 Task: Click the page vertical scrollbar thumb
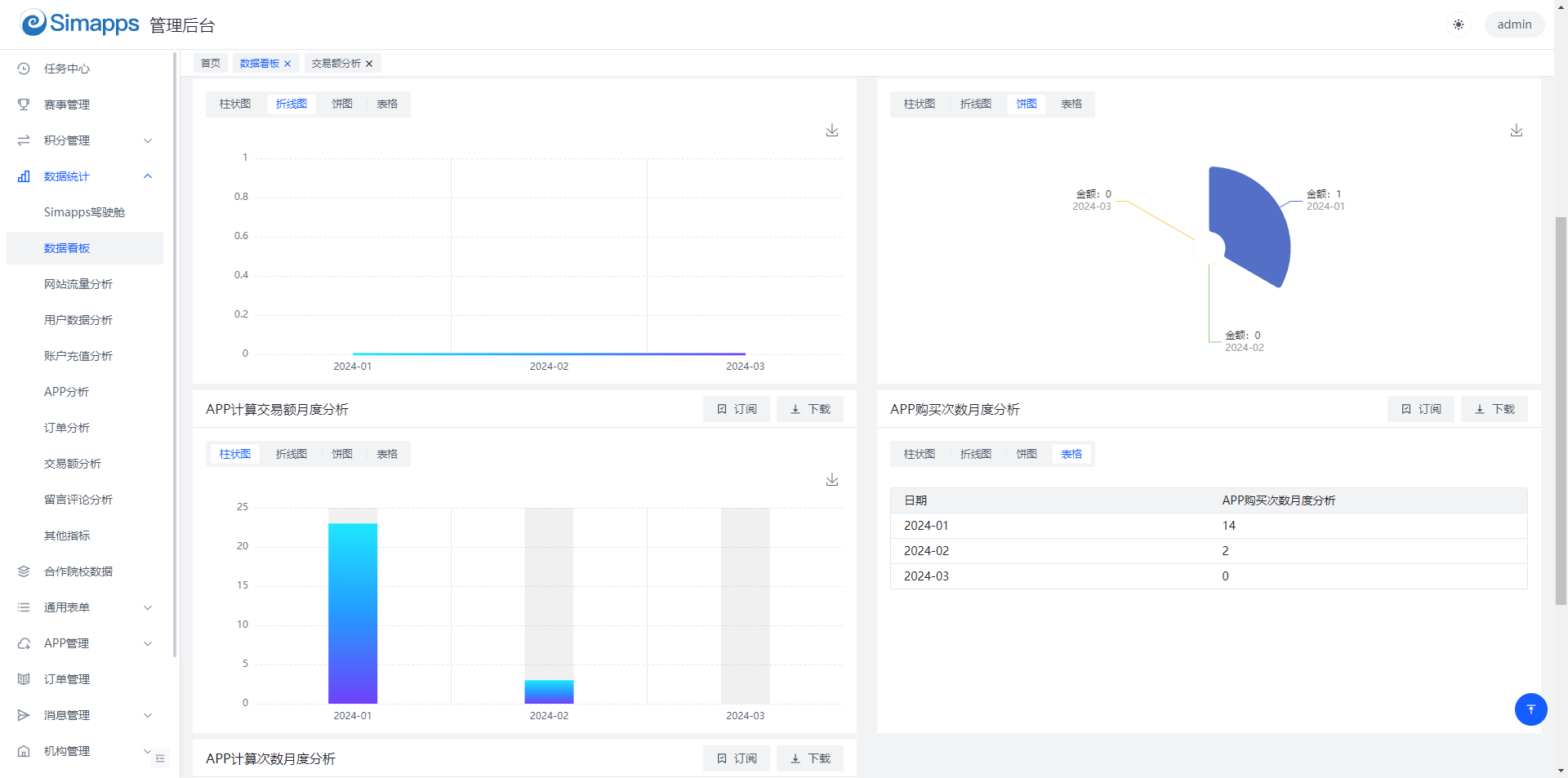1561,411
